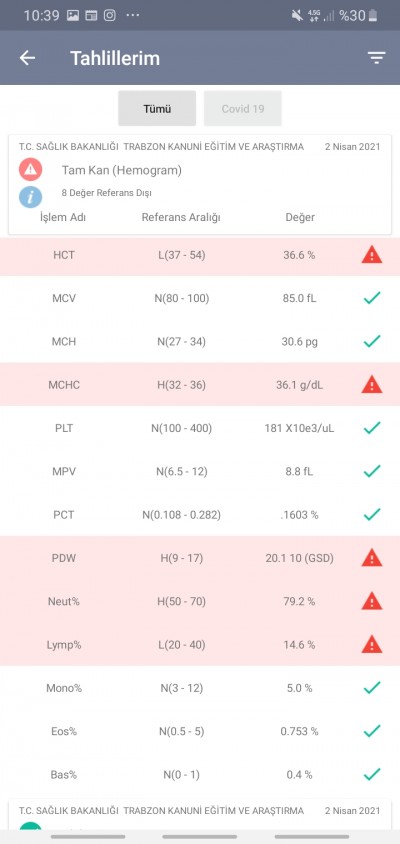Tap the back arrow in header
Screen dimensions: 400x844
(27, 58)
